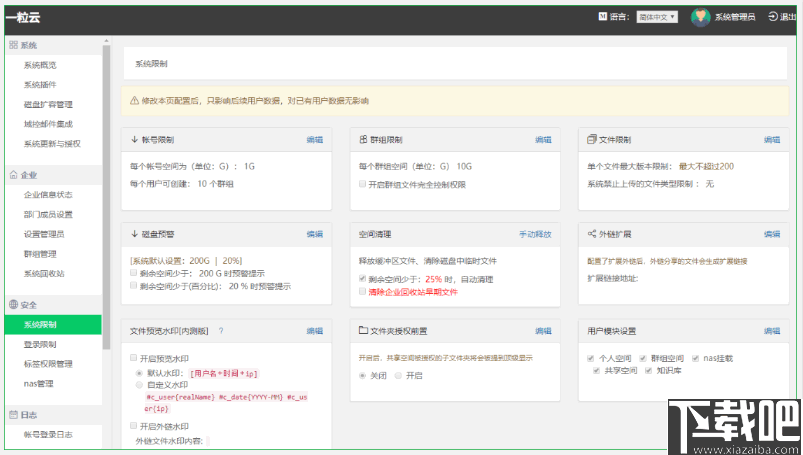Screen dimensions: 803x455
Task: Click 编辑 link on 文件预览水印 card
Action: point(314,331)
